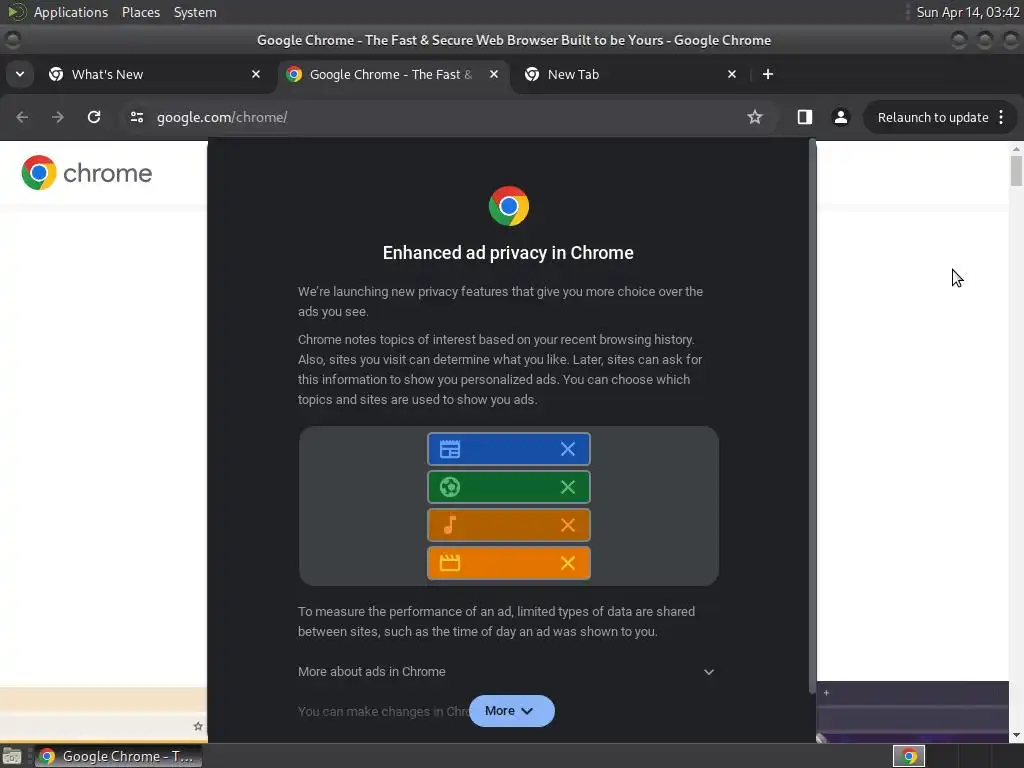Close the What's New tab
1024x768 pixels.
(x=256, y=74)
